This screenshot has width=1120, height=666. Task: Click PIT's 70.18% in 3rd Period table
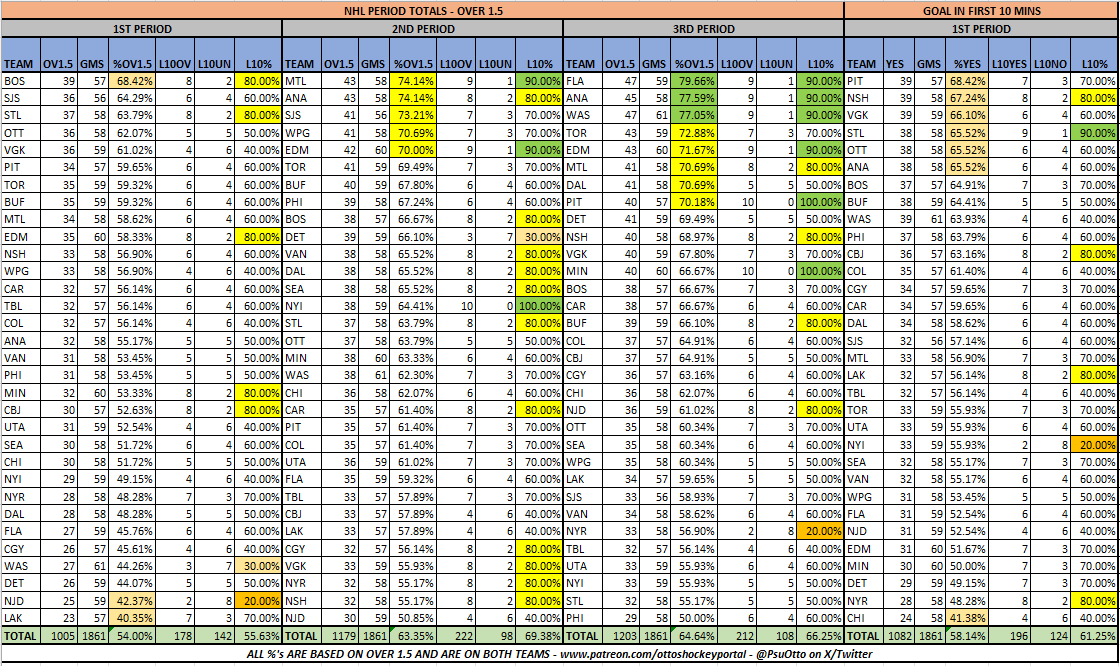[694, 202]
